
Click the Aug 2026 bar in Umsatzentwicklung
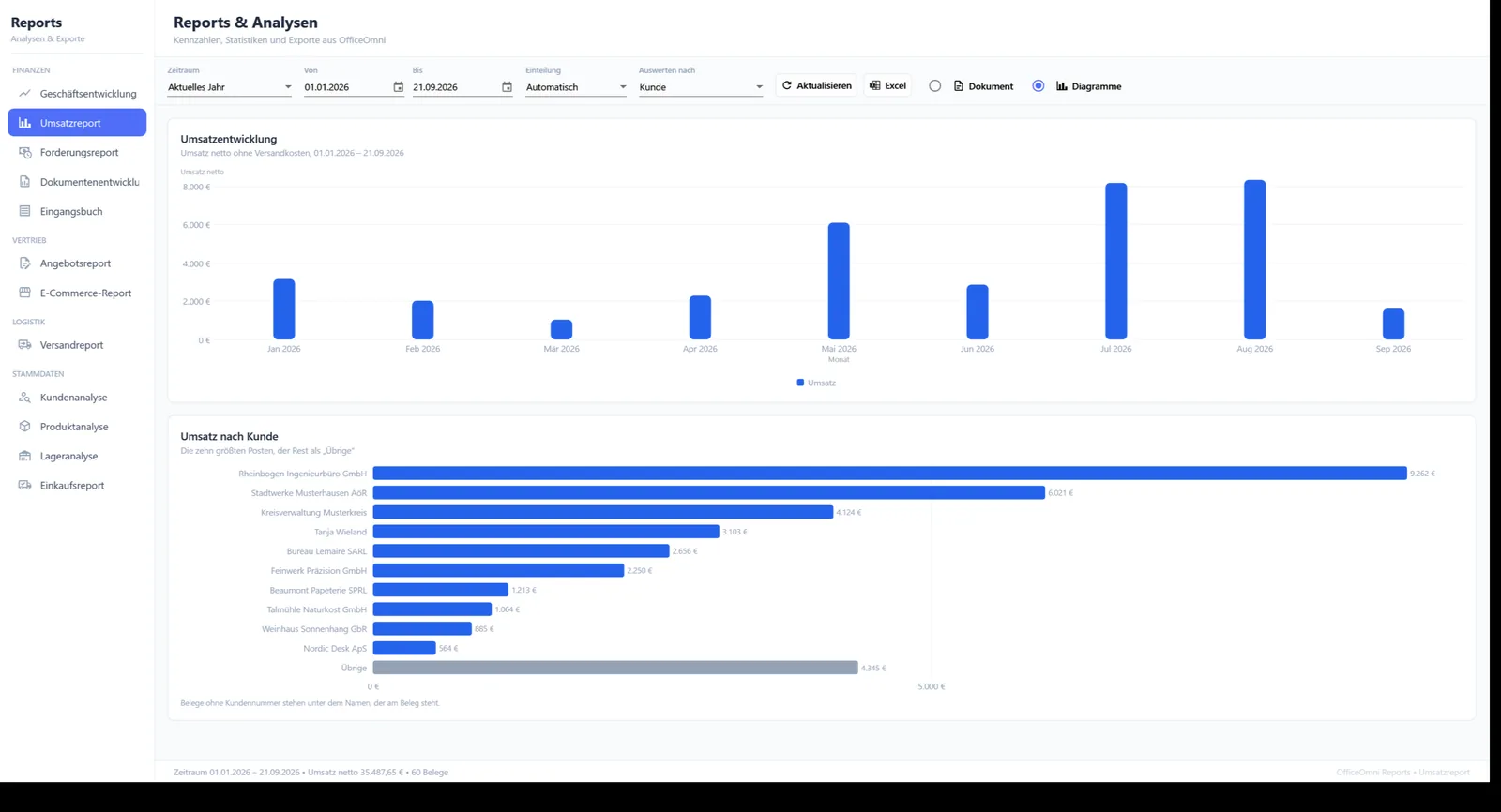[x=1254, y=260]
